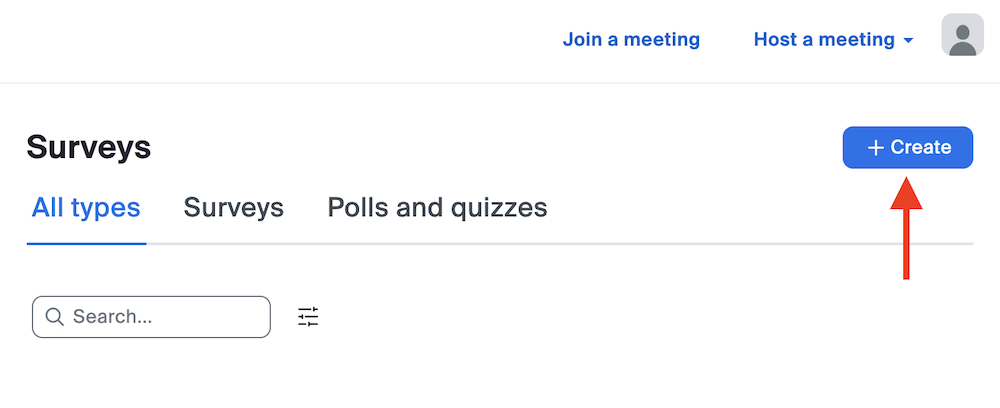Click the gray divider under Polls and quizzes
Viewport: 1000px width, 408px height.
(437, 243)
